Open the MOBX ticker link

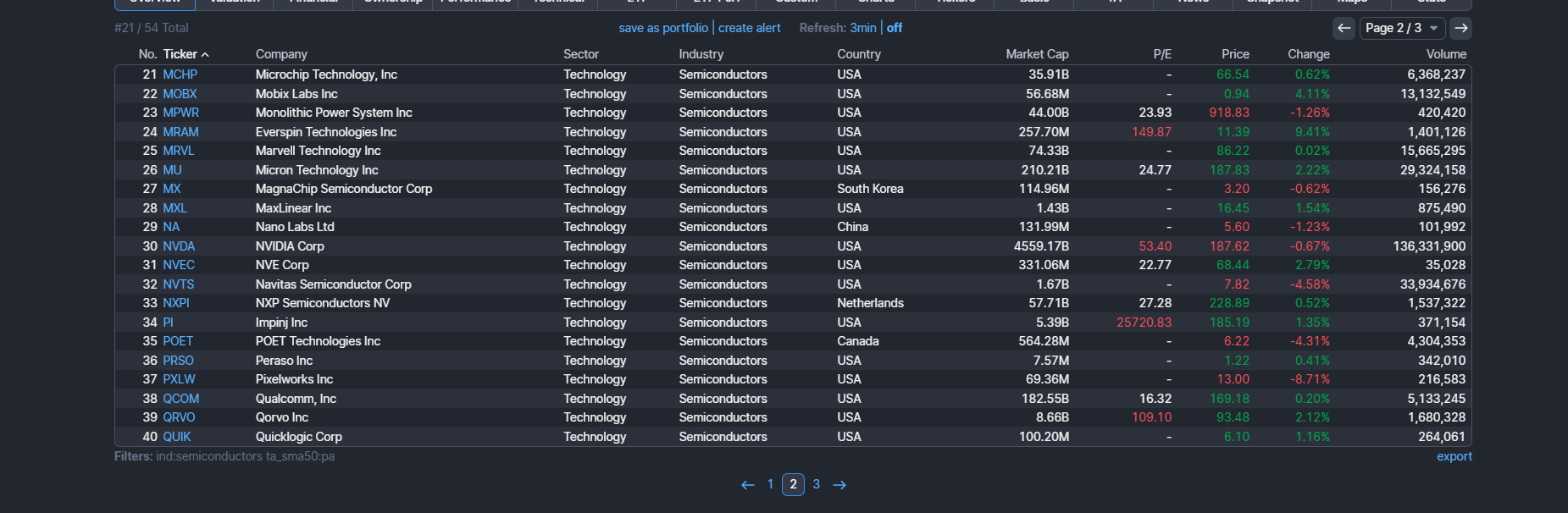180,94
